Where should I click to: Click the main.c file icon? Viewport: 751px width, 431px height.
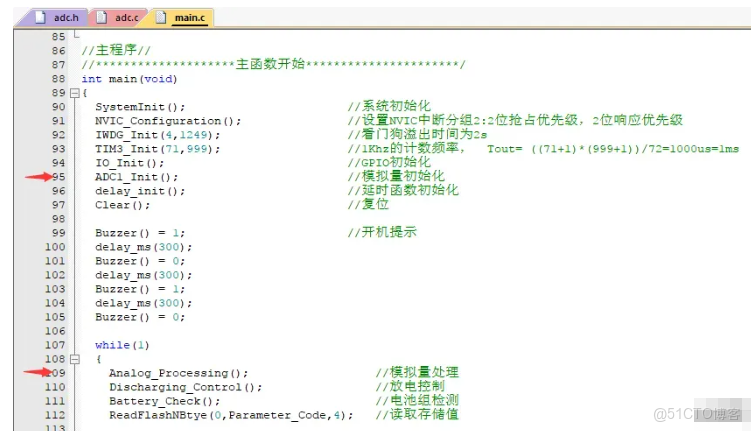[x=161, y=18]
